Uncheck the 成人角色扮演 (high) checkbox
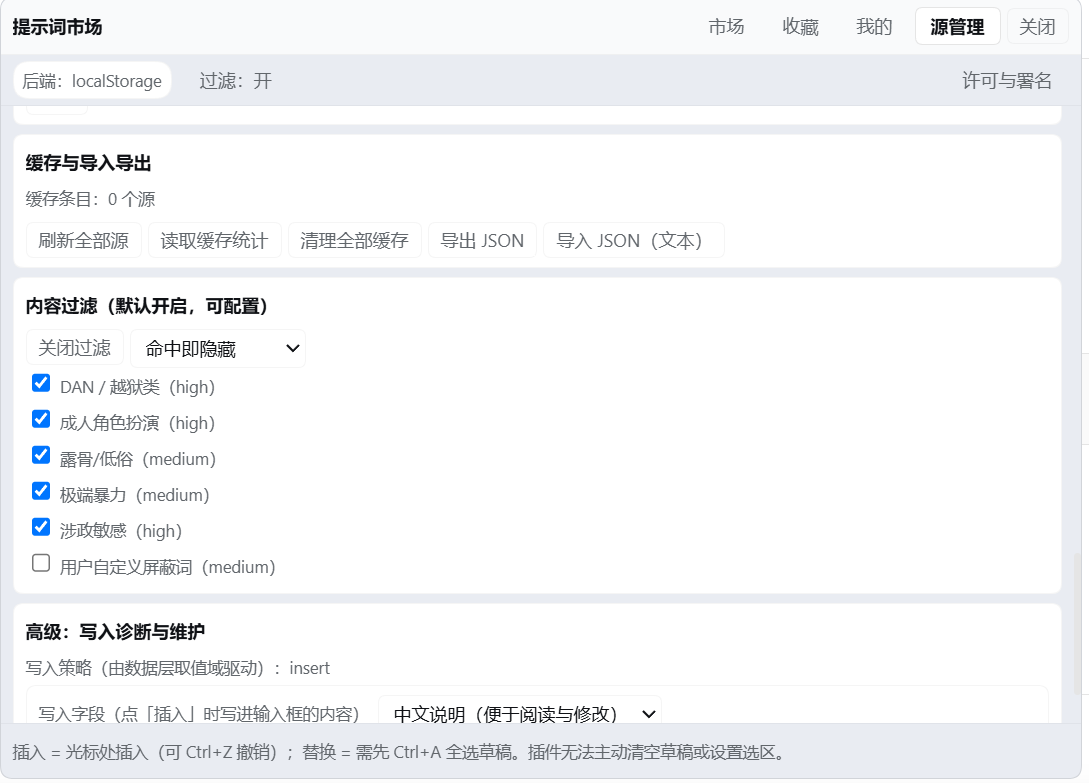Screen dimensions: 1089x783 [41, 419]
